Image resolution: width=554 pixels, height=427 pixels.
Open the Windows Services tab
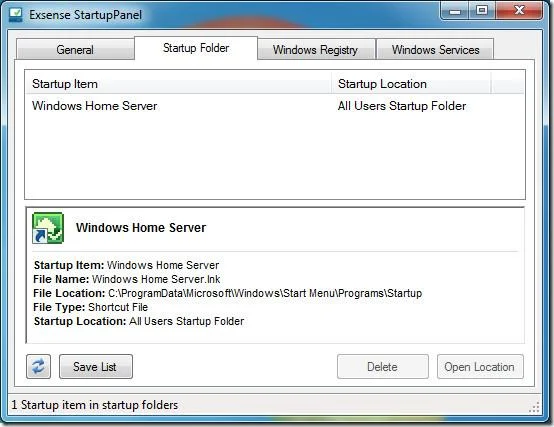click(x=435, y=49)
